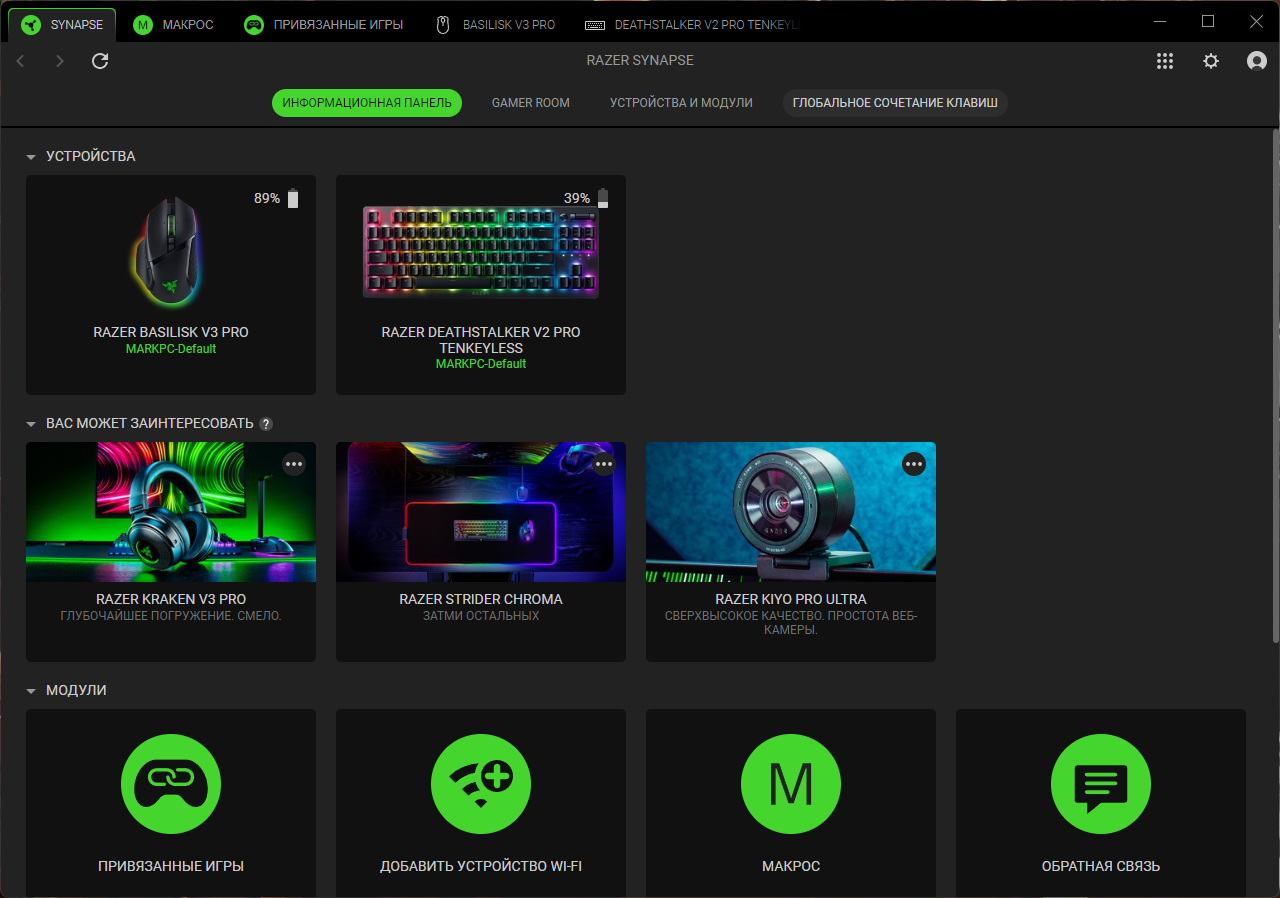Image resolution: width=1280 pixels, height=898 pixels.
Task: Open the Razer Kraken V3 Pro promo image
Action: (x=171, y=512)
